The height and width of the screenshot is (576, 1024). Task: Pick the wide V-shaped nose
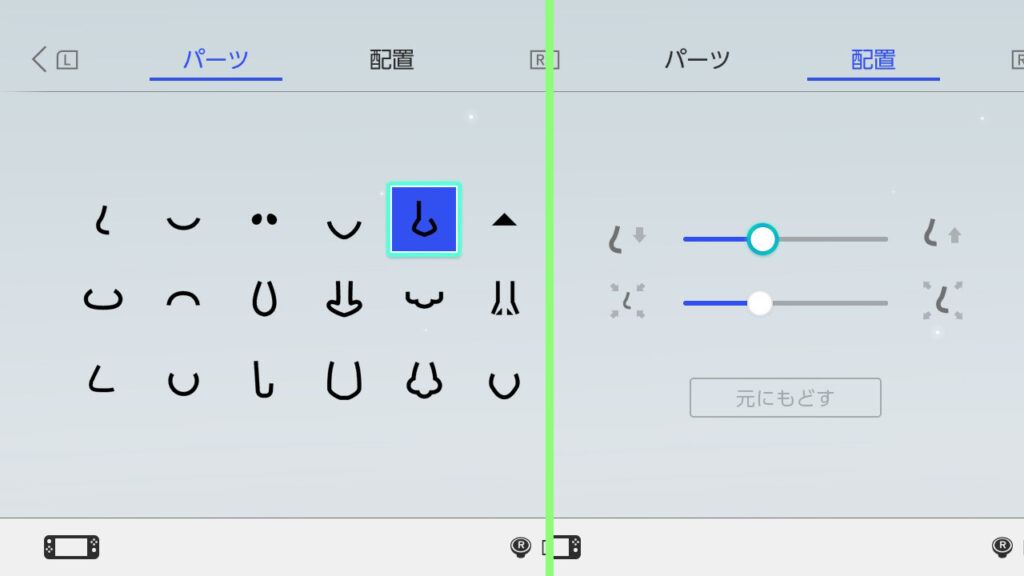(x=344, y=228)
